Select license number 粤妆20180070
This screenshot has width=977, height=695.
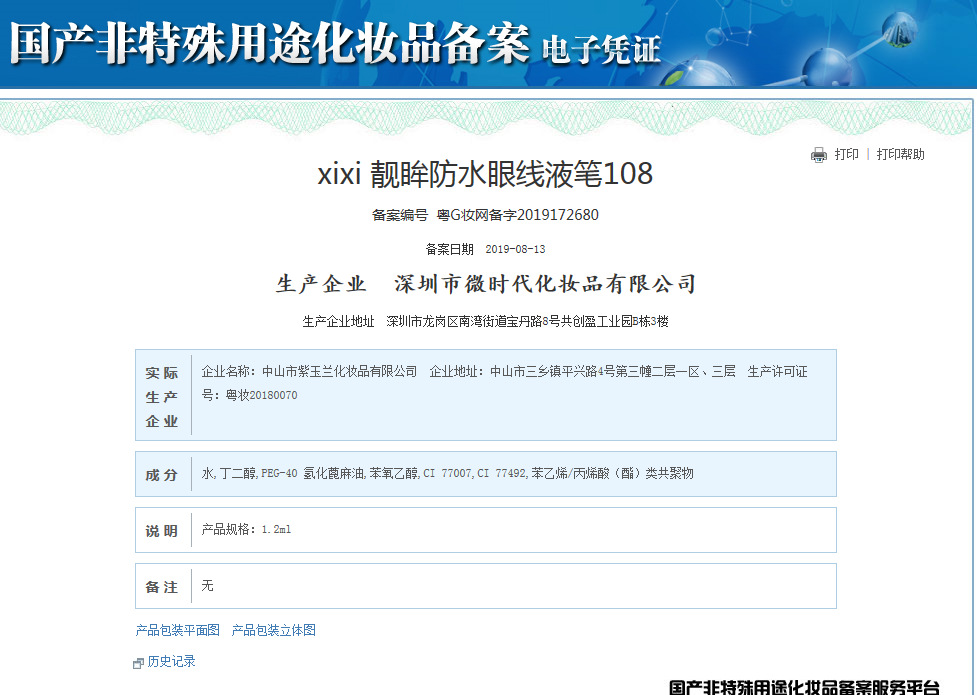[261, 395]
